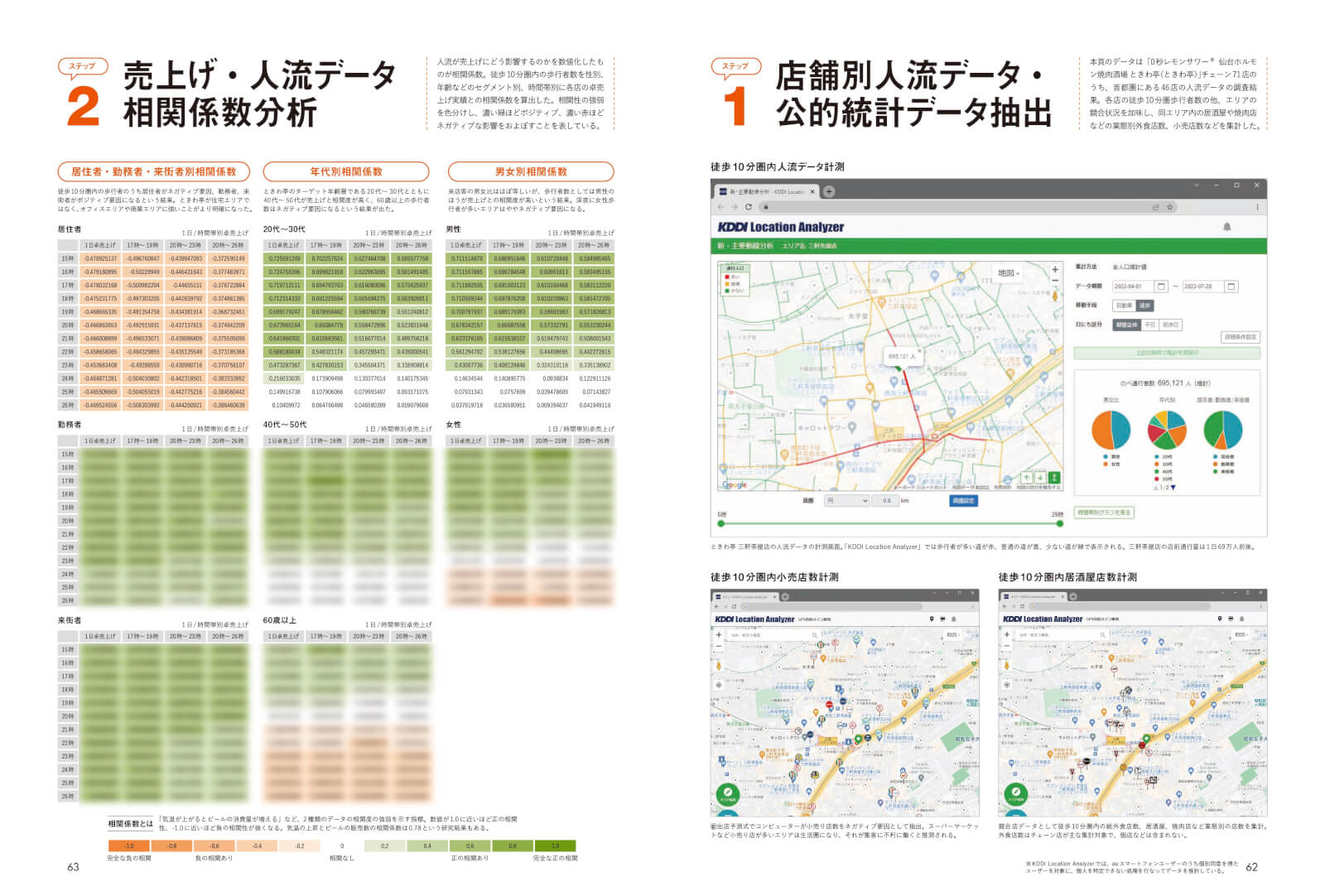The height and width of the screenshot is (896, 1325).
Task: Click the 男女比 pie chart
Action: [x=1111, y=431]
